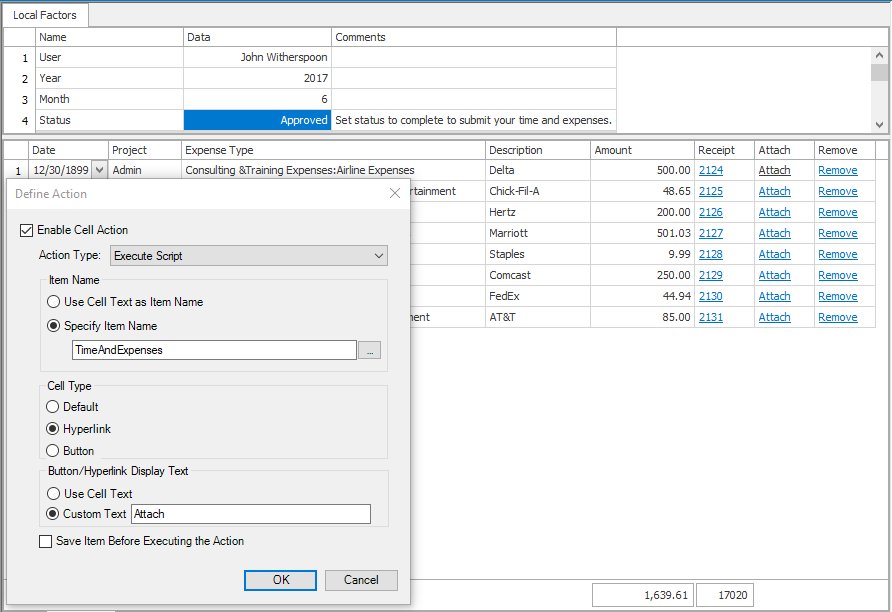Attach receipt to Marriott row

[x=774, y=233]
